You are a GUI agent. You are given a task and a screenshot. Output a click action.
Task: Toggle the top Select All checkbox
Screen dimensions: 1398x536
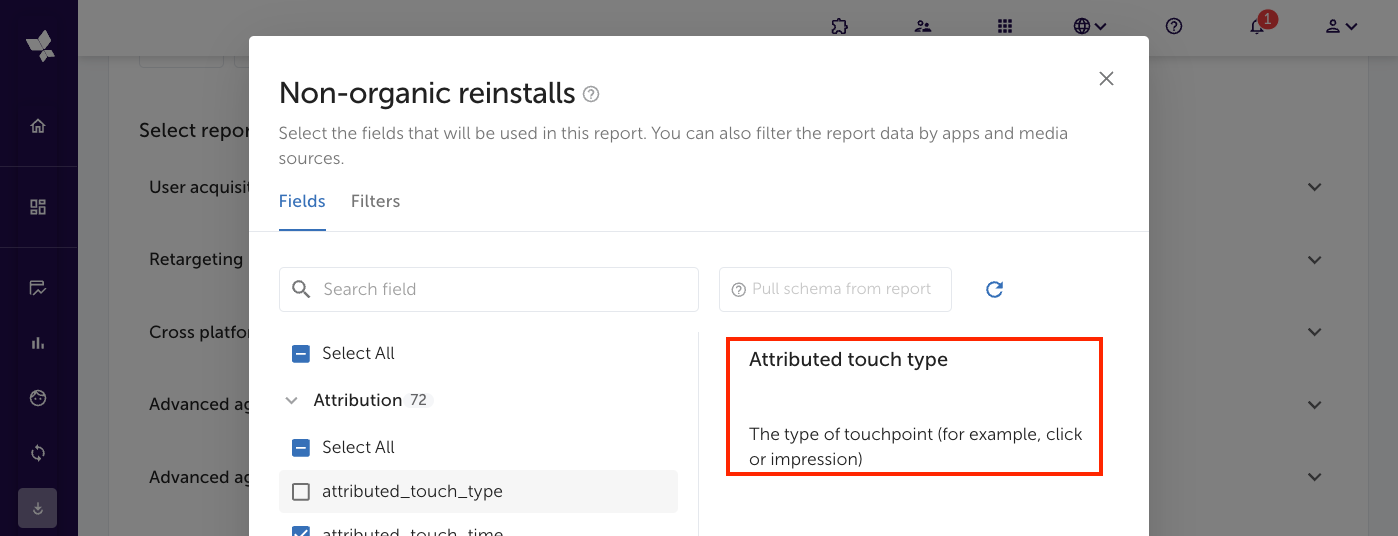pos(301,353)
